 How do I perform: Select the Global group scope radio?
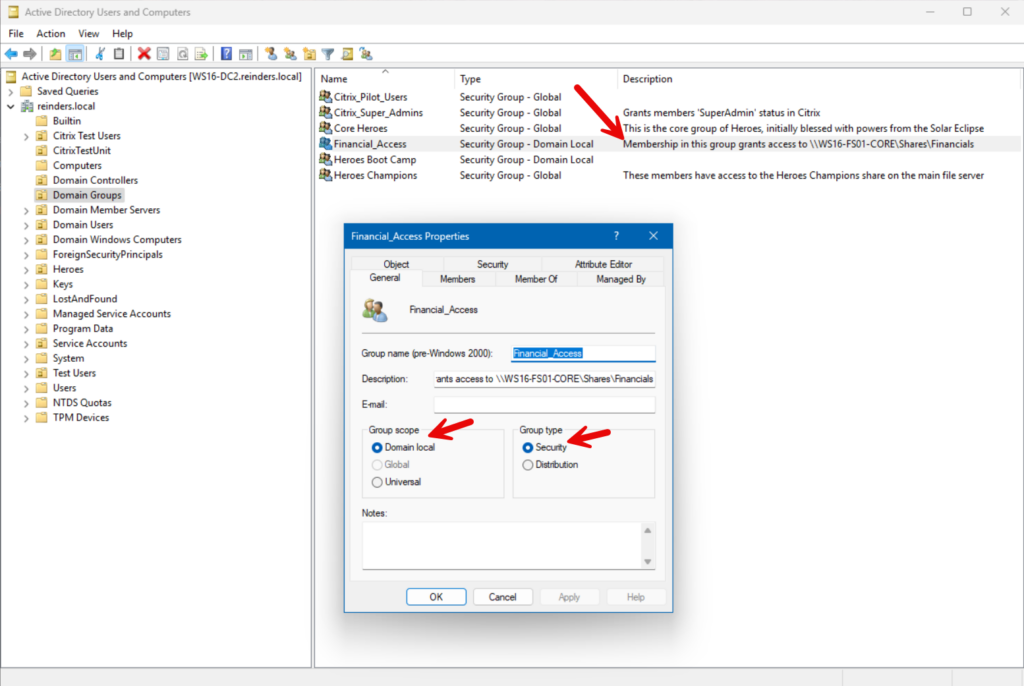tap(377, 465)
